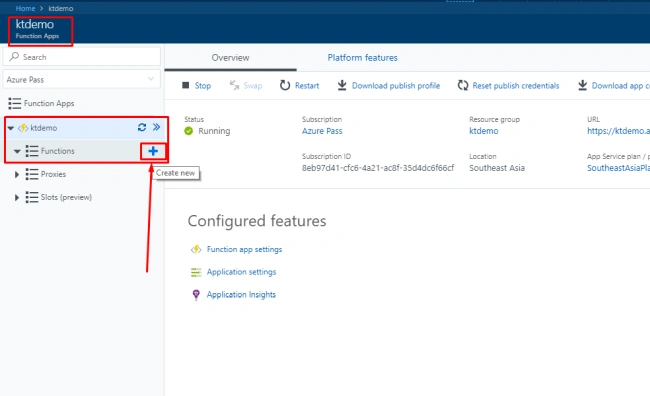Open the https://ktdemo URL link
Viewport: 650px width, 396px height.
[x=618, y=131]
